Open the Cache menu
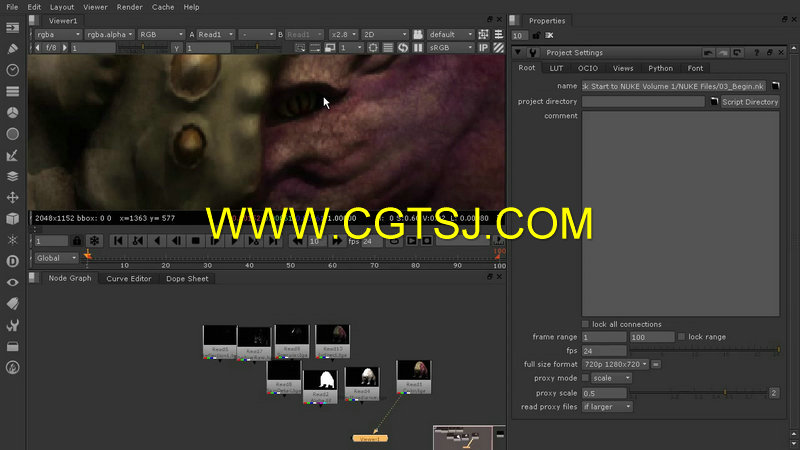The width and height of the screenshot is (800, 450). pos(163,7)
